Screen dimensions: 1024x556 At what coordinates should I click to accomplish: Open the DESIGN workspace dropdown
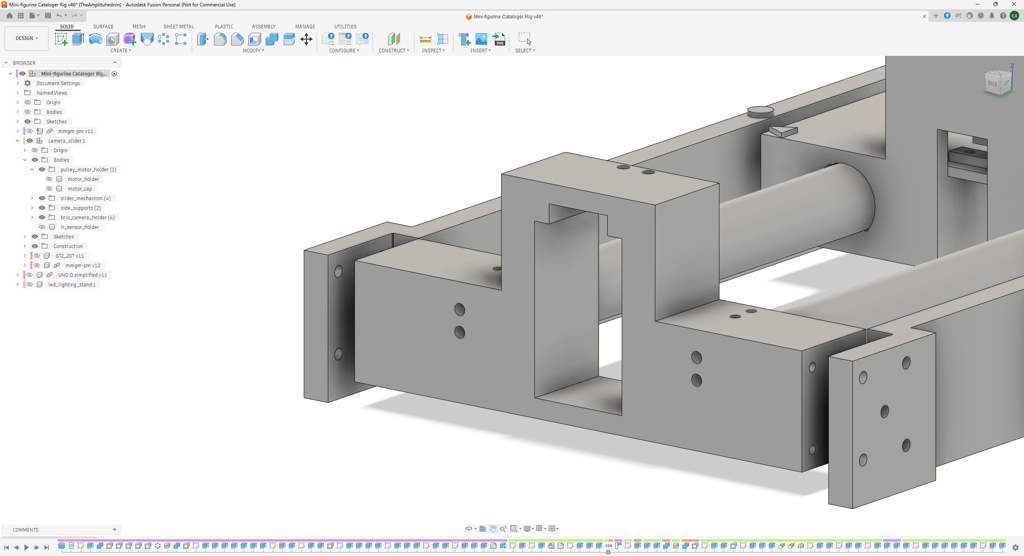pos(26,38)
